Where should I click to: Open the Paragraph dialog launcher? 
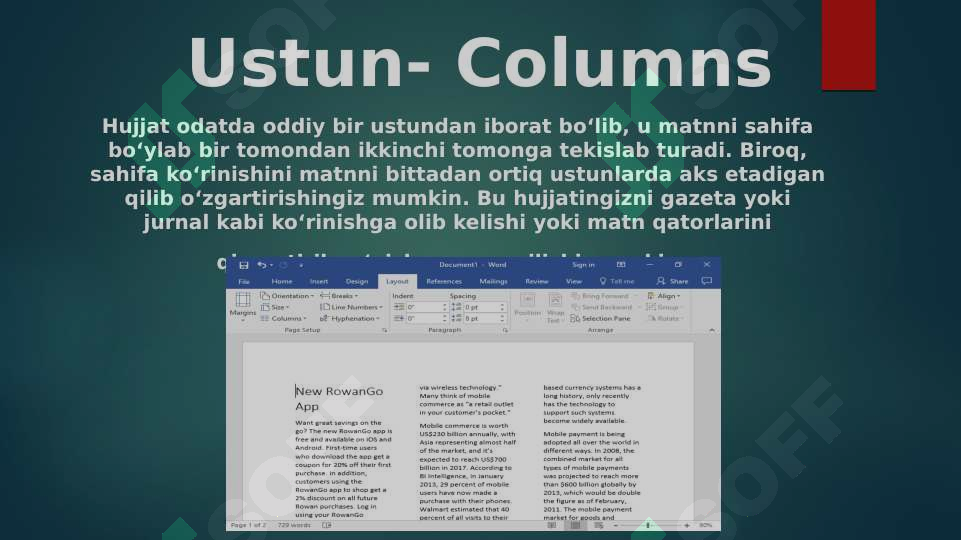tap(505, 330)
